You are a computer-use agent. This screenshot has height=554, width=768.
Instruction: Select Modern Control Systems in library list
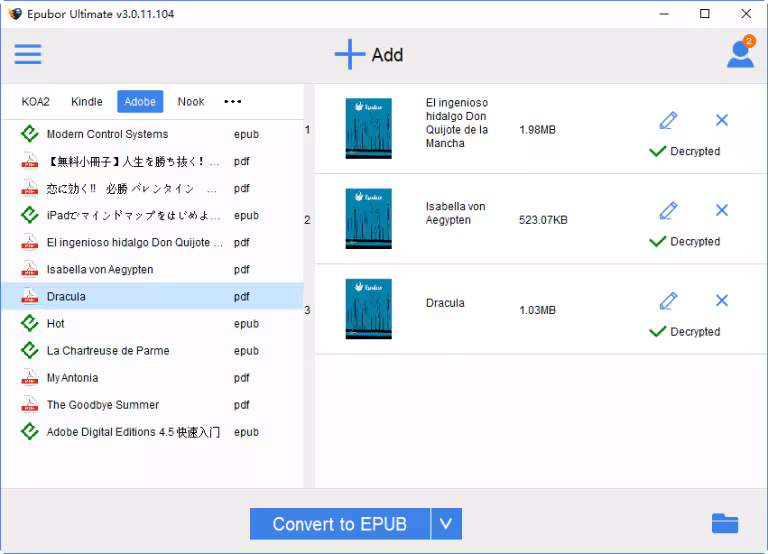(x=153, y=134)
